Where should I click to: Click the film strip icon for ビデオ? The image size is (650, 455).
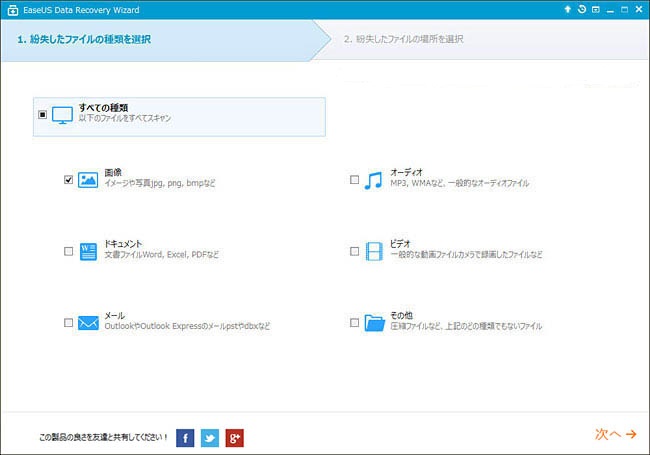coord(374,251)
